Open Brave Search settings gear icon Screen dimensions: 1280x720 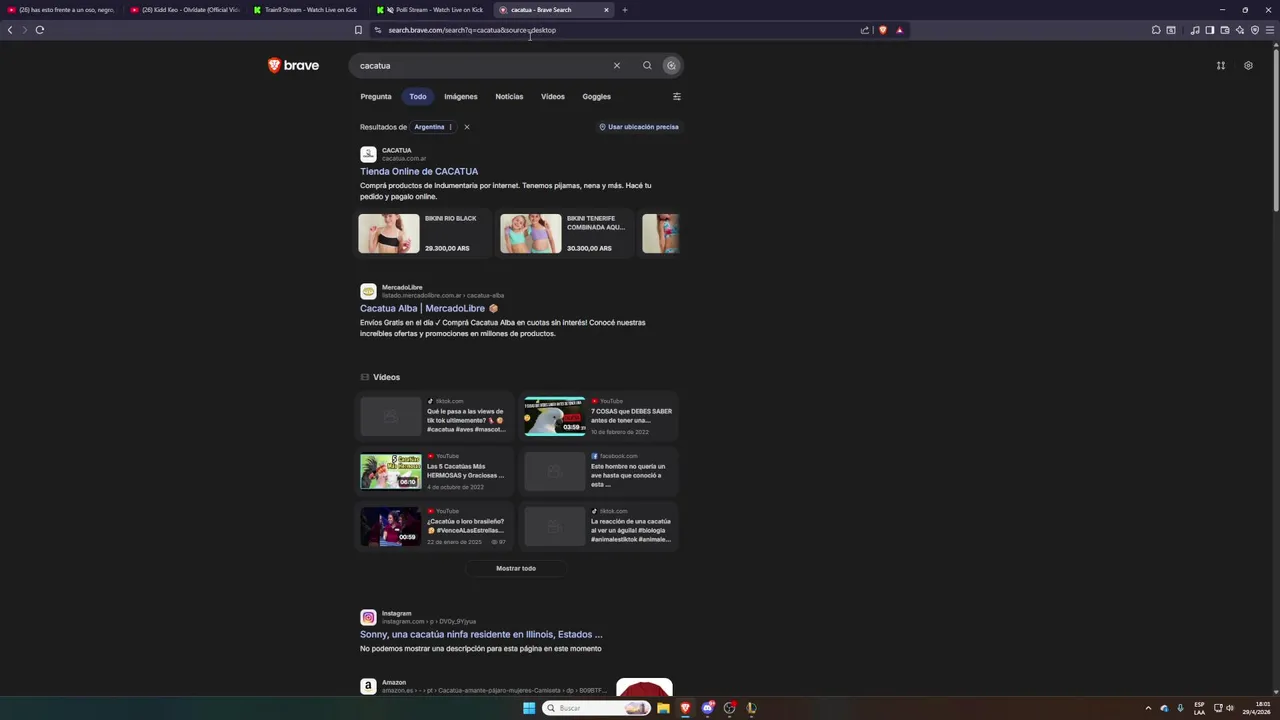pyautogui.click(x=1248, y=66)
